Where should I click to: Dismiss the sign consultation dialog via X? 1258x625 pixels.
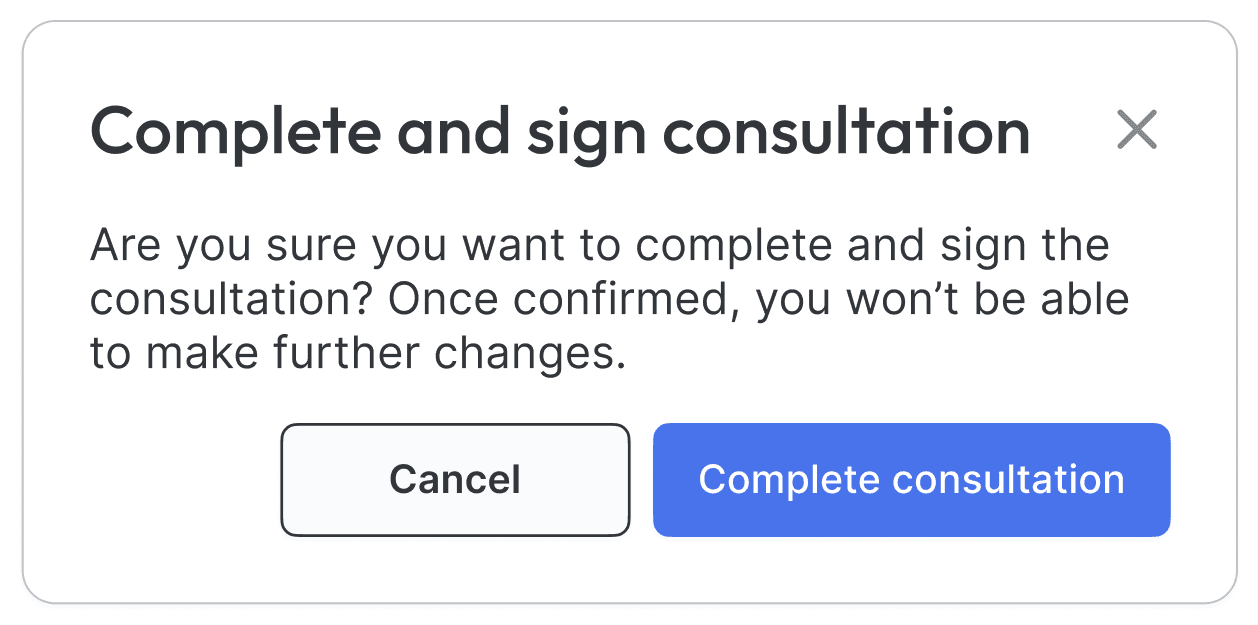[1137, 131]
